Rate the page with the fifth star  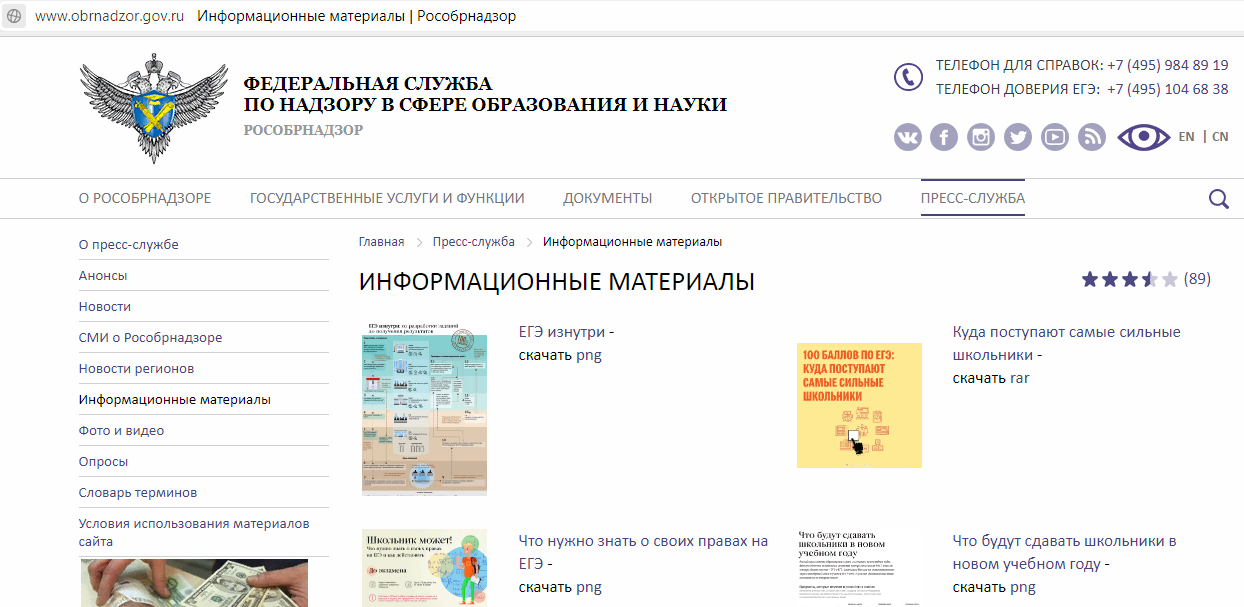pyautogui.click(x=1170, y=279)
